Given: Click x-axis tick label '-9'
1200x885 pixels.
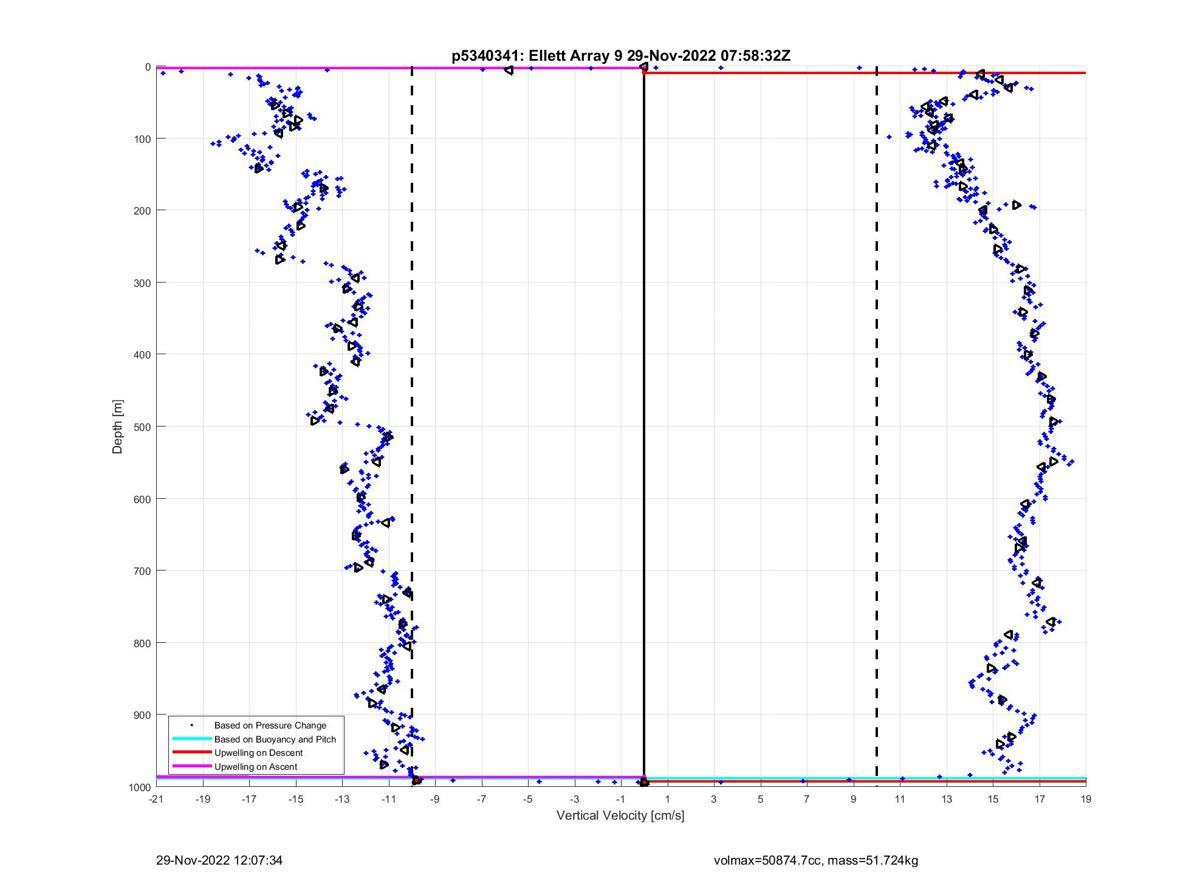Looking at the screenshot, I should pos(435,800).
